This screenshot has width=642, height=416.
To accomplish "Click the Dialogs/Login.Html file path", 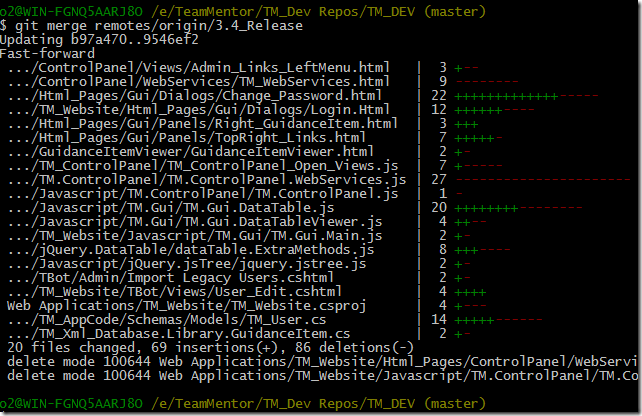I will click(199, 110).
